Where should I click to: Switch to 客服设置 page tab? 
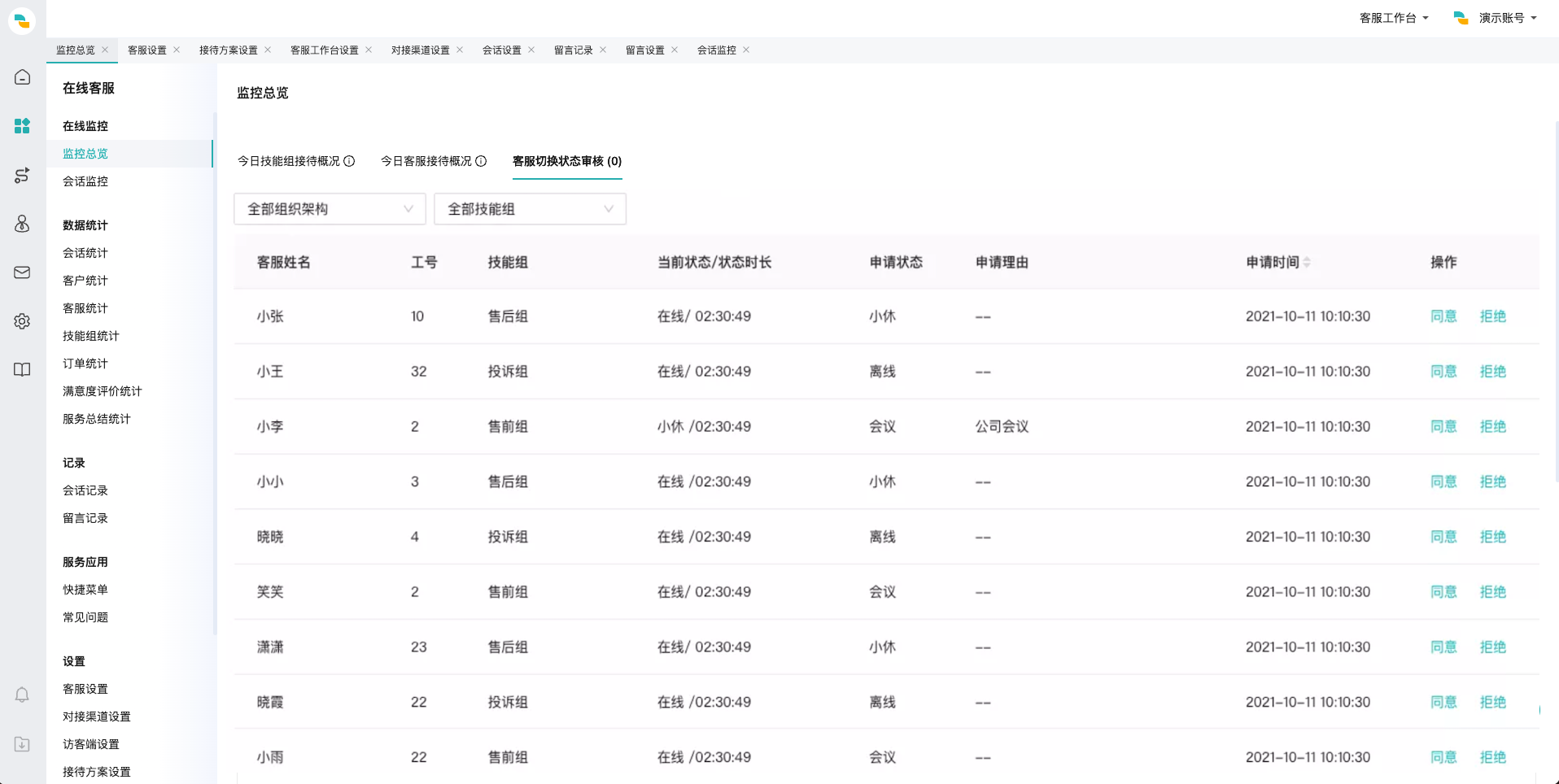[x=147, y=50]
